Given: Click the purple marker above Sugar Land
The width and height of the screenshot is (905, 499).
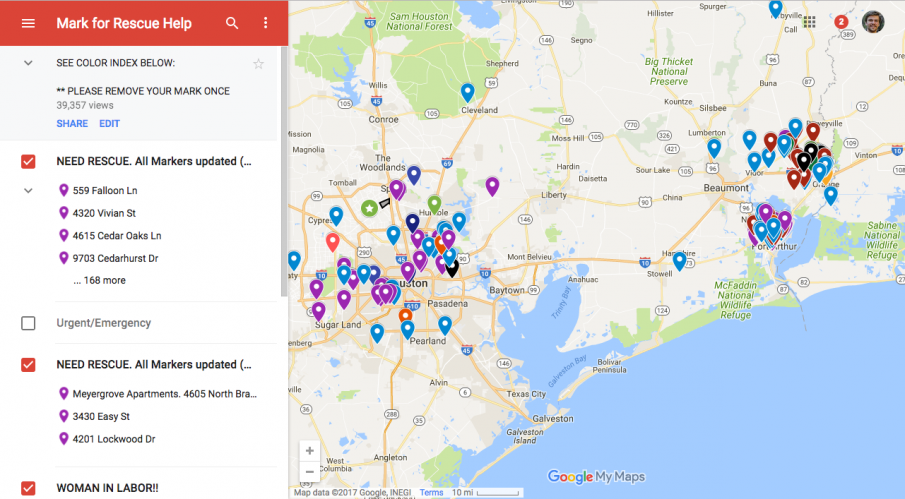Looking at the screenshot, I should pos(318,311).
